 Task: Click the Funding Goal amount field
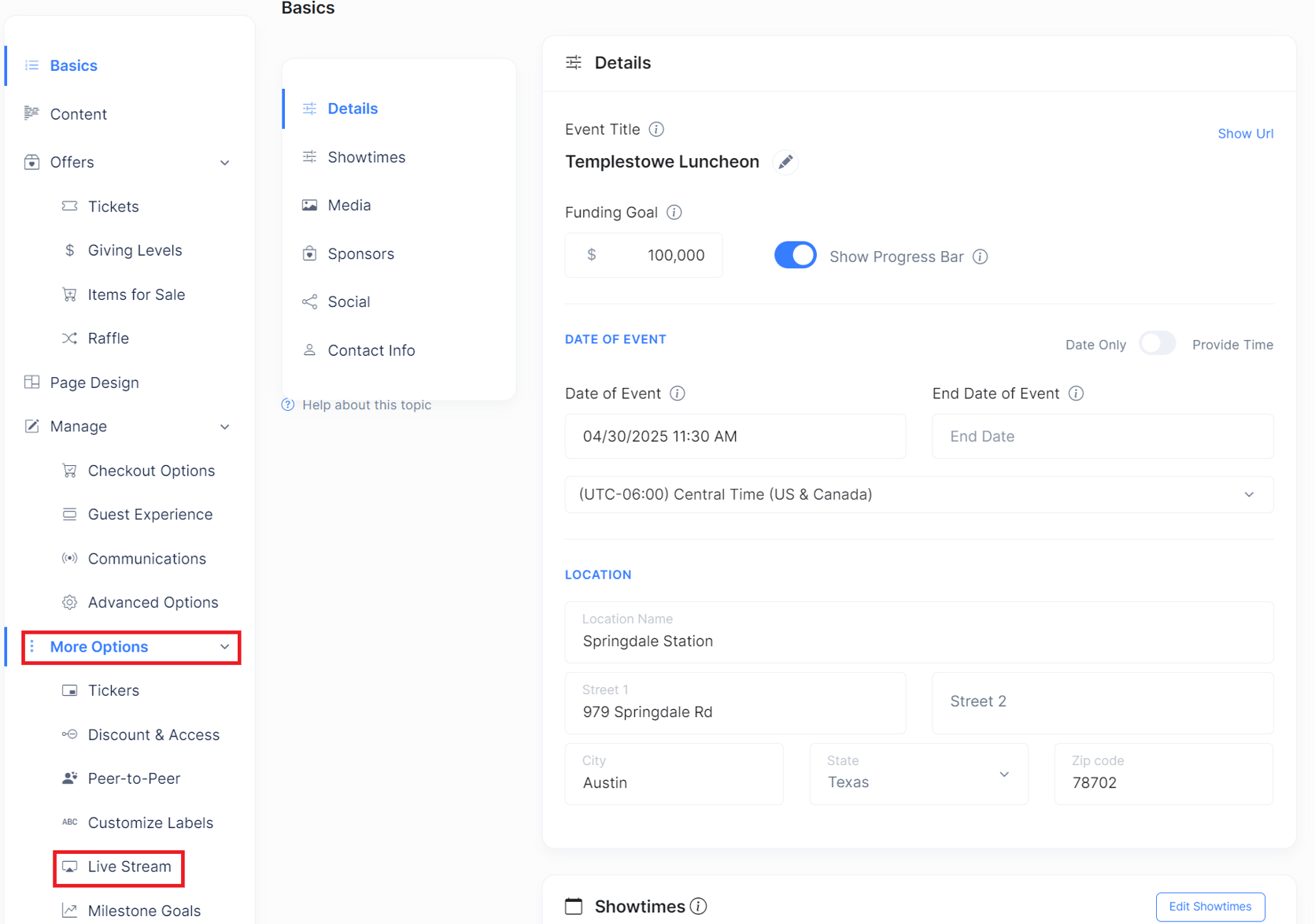(x=644, y=255)
